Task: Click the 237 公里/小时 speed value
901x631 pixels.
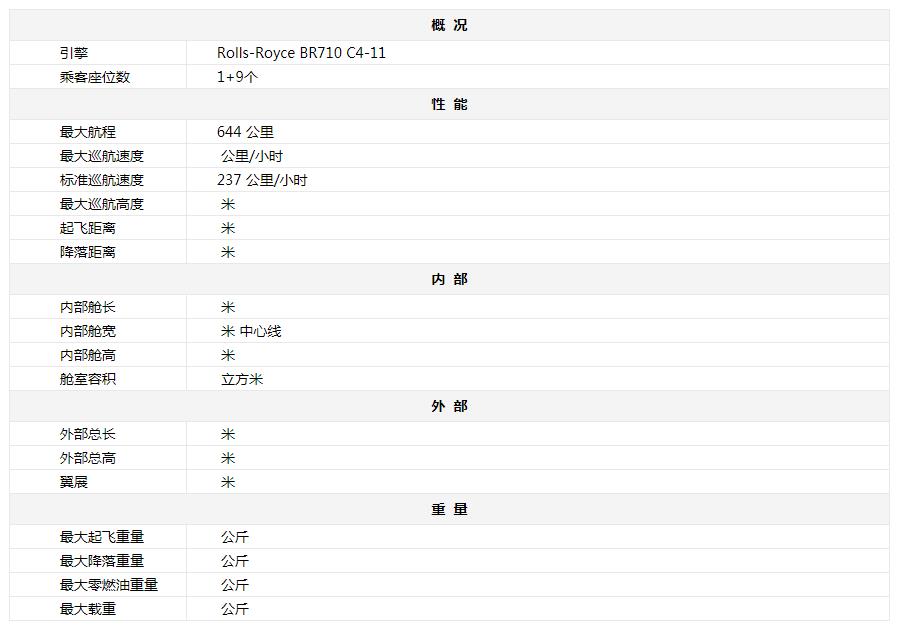Action: (x=262, y=180)
